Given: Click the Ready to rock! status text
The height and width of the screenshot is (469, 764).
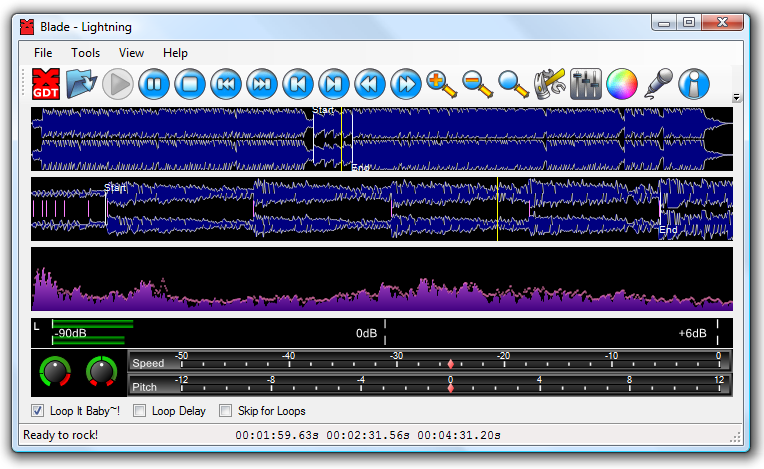Looking at the screenshot, I should (60, 435).
